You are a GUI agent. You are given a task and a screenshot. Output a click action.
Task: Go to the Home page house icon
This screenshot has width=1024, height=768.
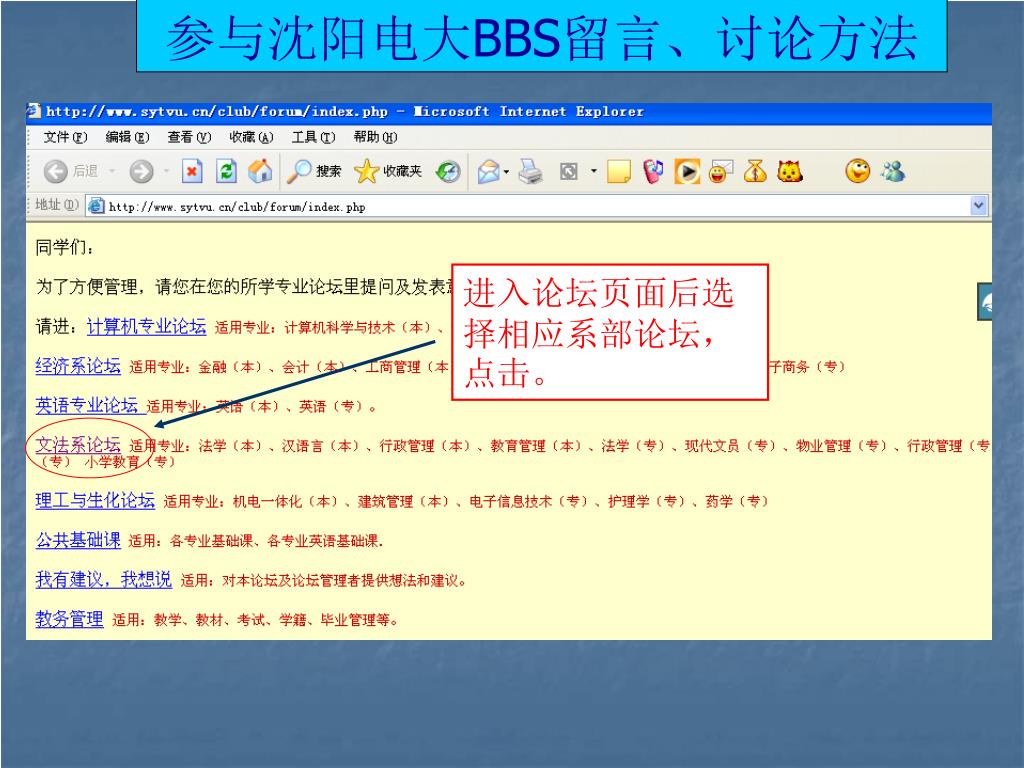click(x=260, y=171)
